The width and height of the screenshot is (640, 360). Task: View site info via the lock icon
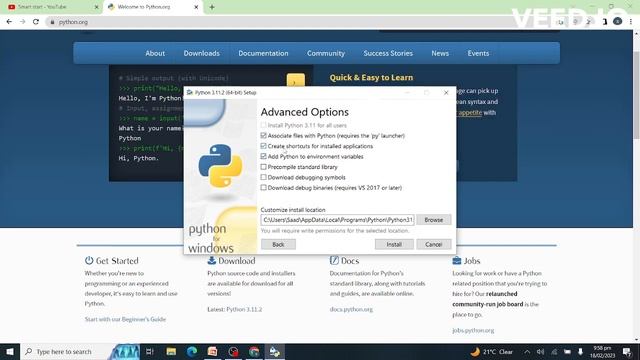pyautogui.click(x=52, y=22)
